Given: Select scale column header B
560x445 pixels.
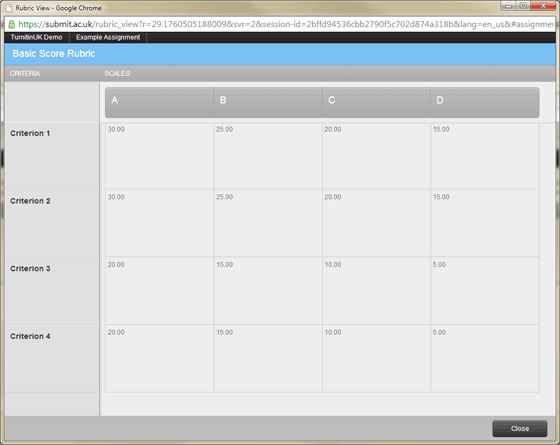Looking at the screenshot, I should coord(268,102).
